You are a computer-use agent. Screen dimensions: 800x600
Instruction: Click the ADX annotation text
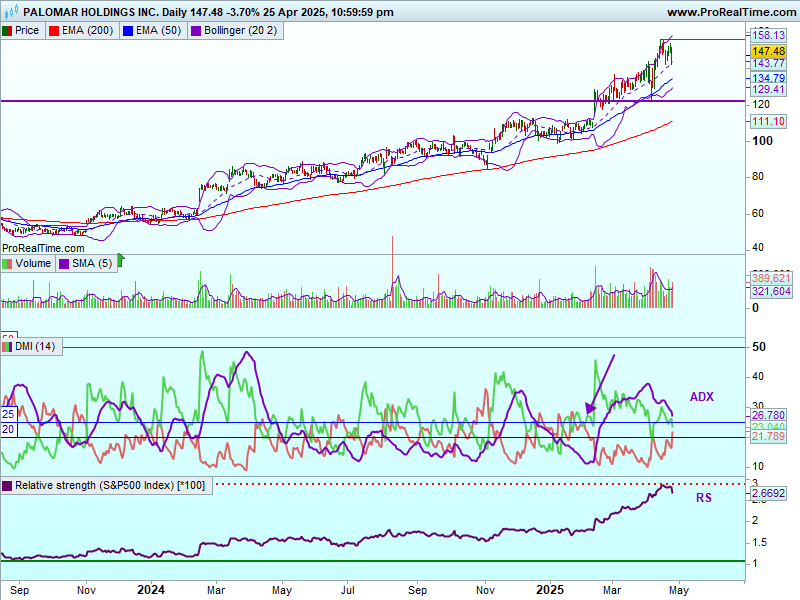coord(701,397)
